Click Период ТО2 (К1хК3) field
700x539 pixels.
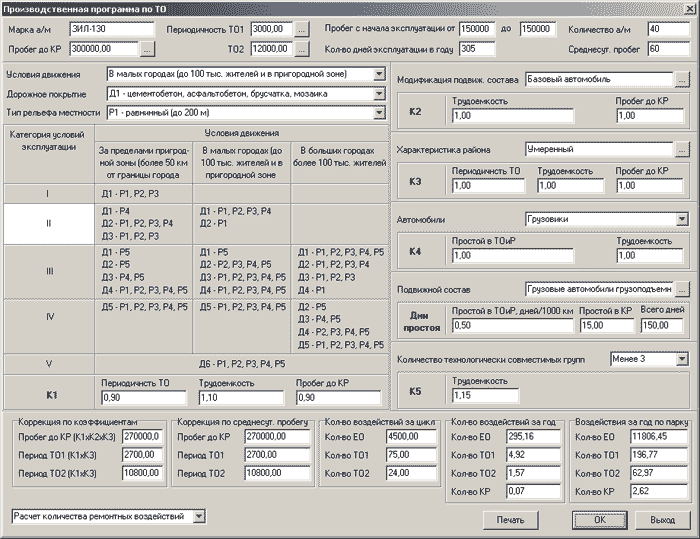(142, 473)
